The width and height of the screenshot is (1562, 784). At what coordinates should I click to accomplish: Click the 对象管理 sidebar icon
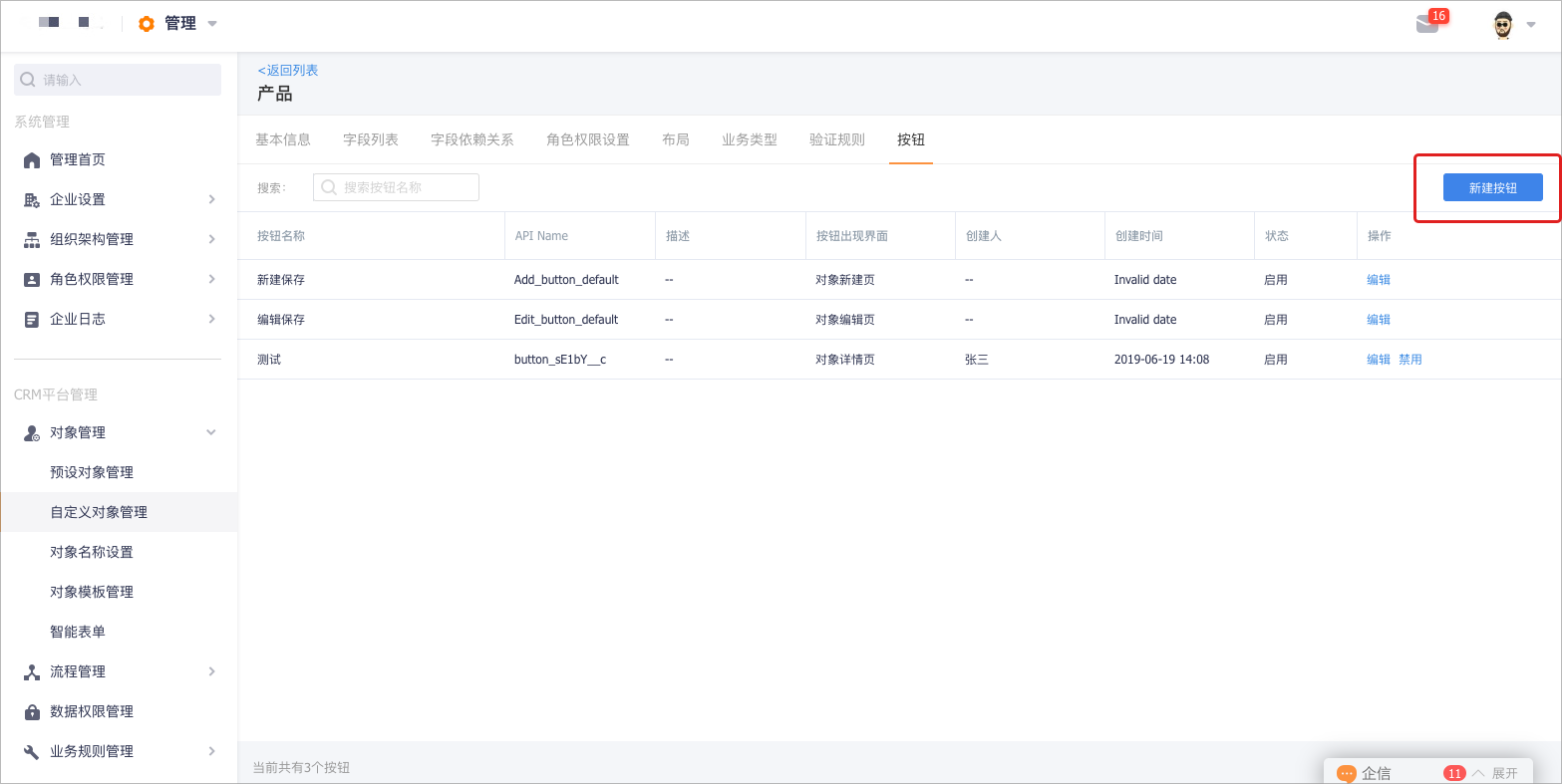point(32,433)
